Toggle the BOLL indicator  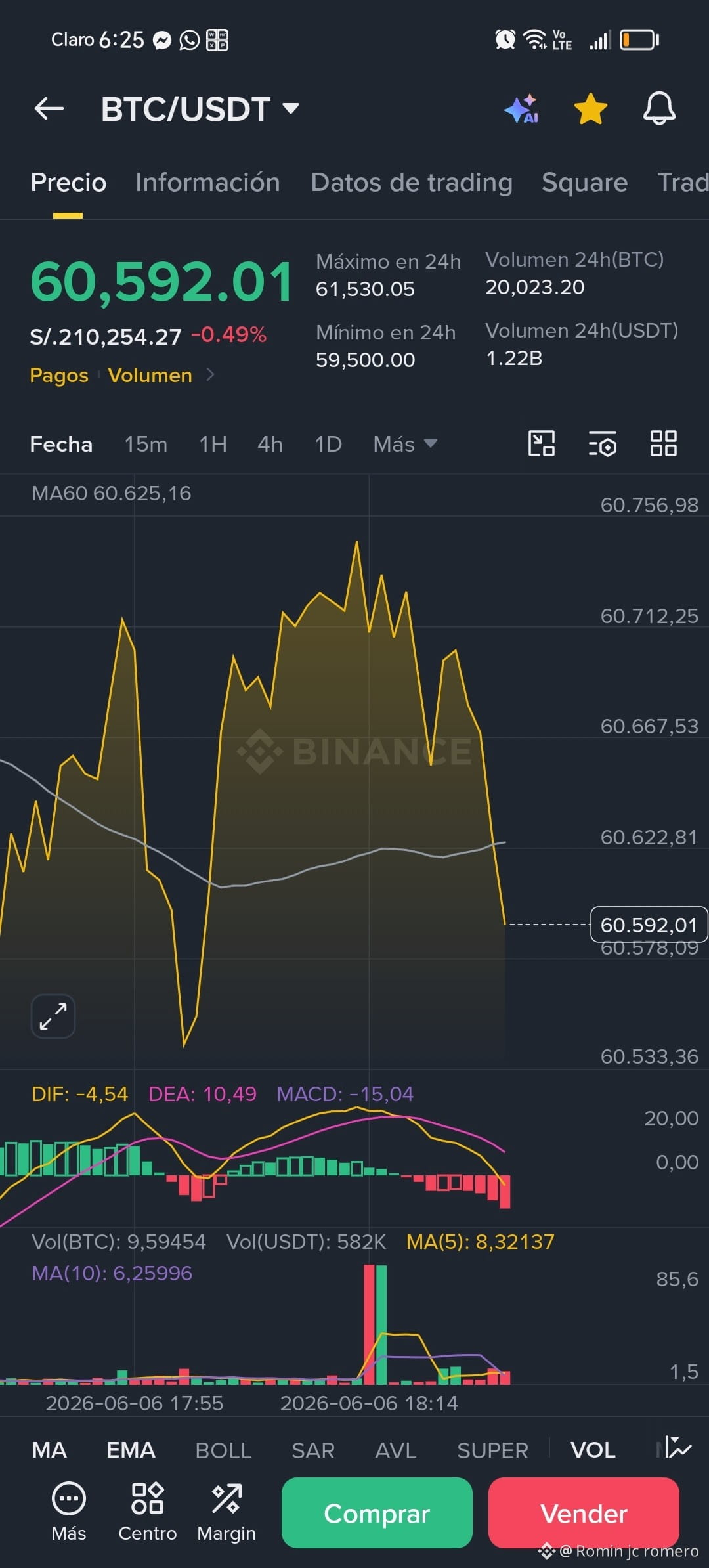[x=223, y=1449]
